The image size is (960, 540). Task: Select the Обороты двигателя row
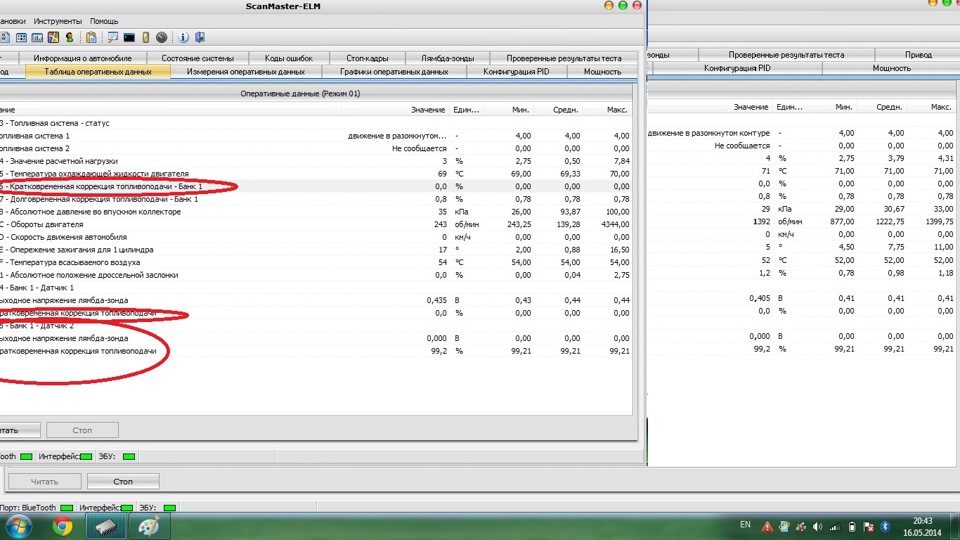pos(316,224)
